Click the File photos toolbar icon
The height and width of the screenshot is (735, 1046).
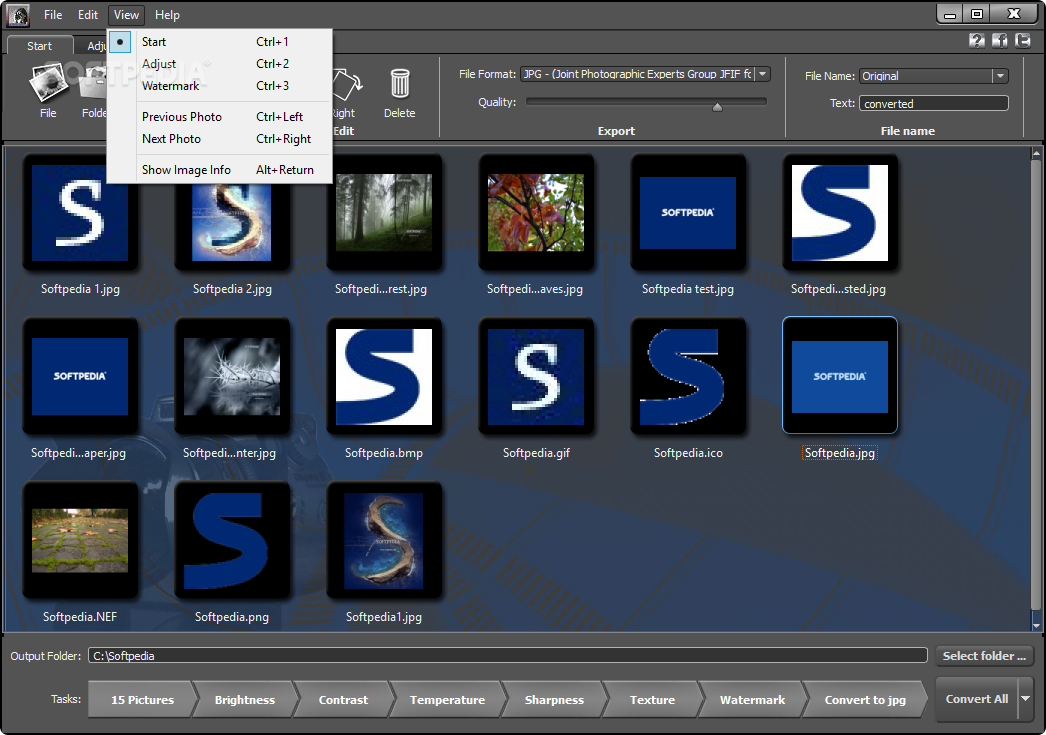(48, 83)
